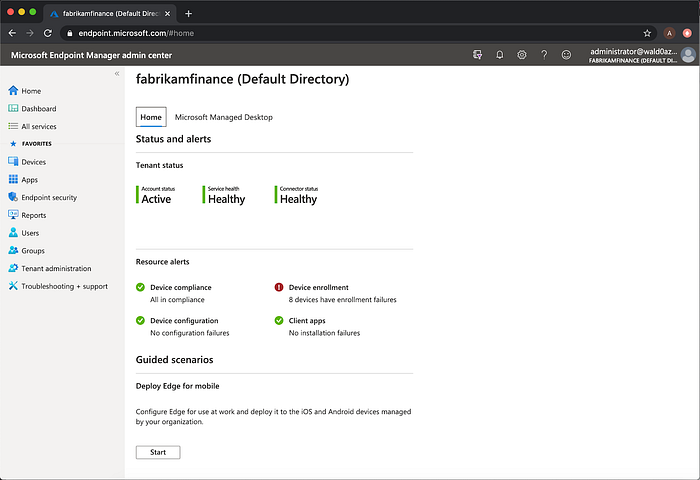This screenshot has height=480, width=700.
Task: Click the Groups icon in sidebar
Action: click(13, 250)
